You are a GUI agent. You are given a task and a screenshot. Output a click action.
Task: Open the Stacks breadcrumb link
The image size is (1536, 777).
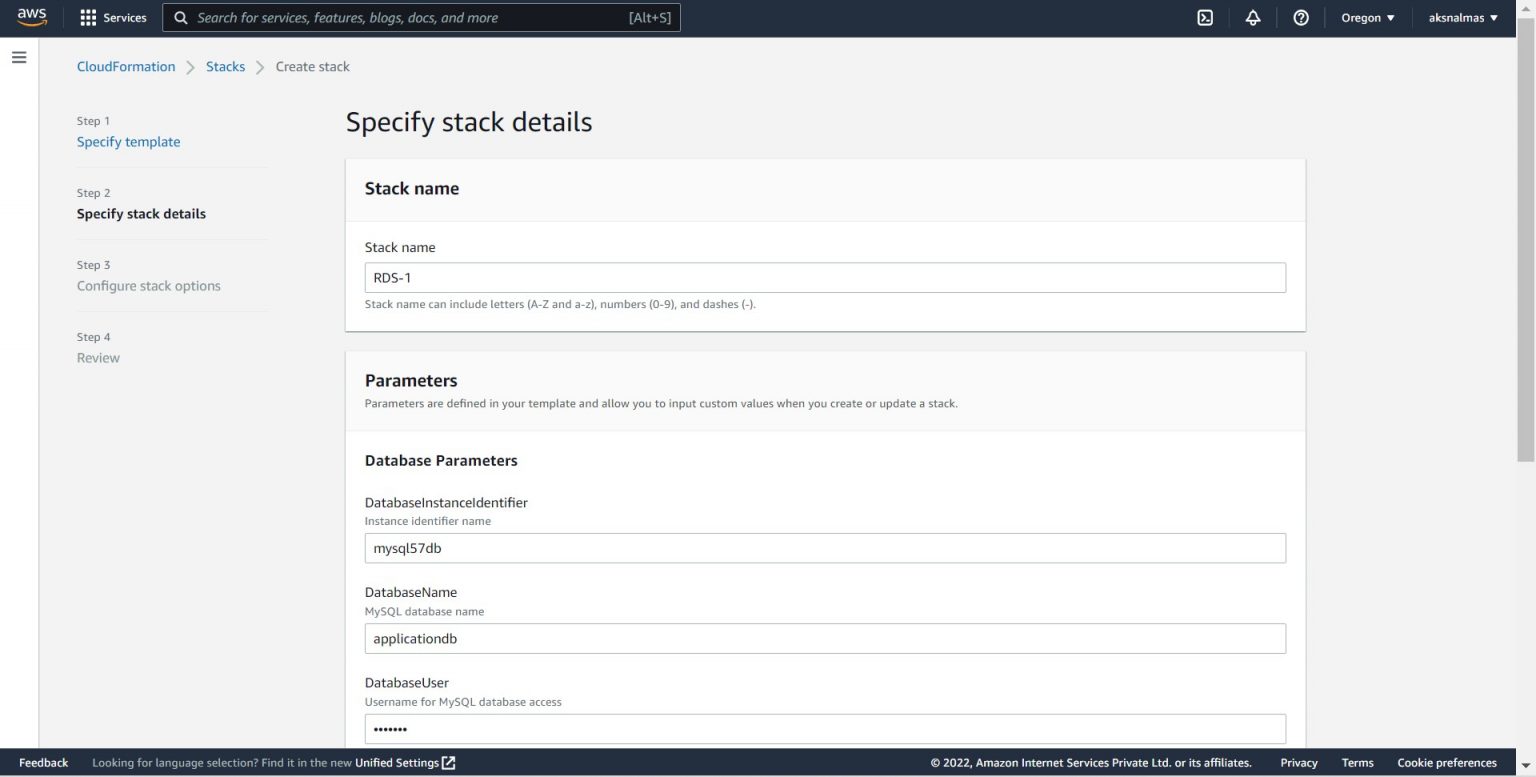(x=225, y=66)
